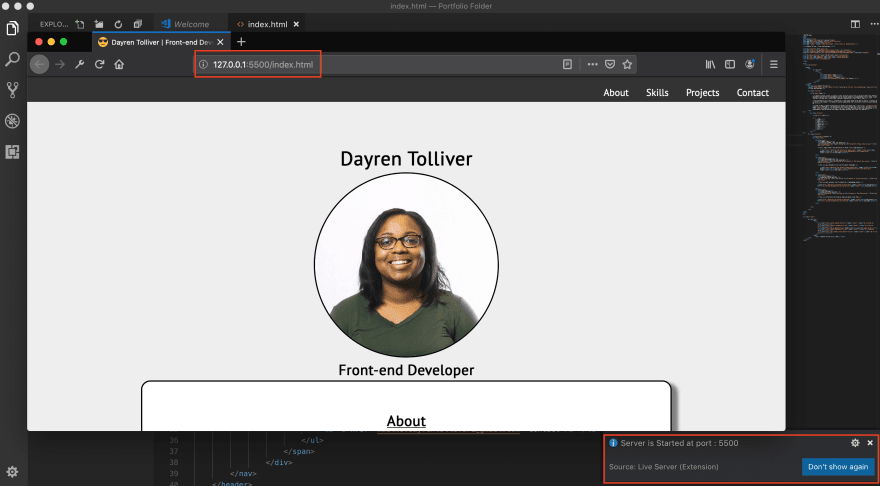Bookmark this page with the star
This screenshot has height=486, width=880.
point(627,65)
